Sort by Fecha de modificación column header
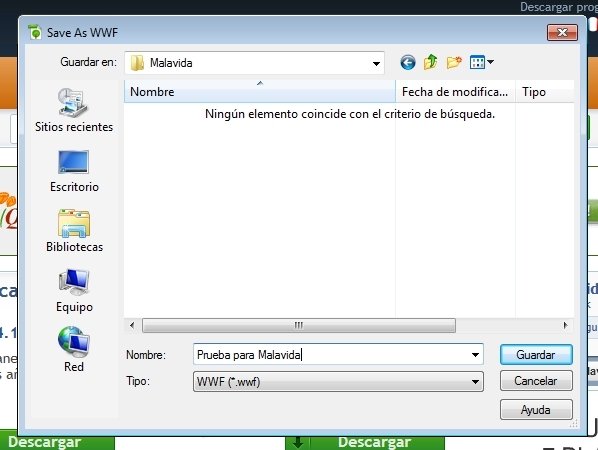598x450 pixels. (x=455, y=92)
